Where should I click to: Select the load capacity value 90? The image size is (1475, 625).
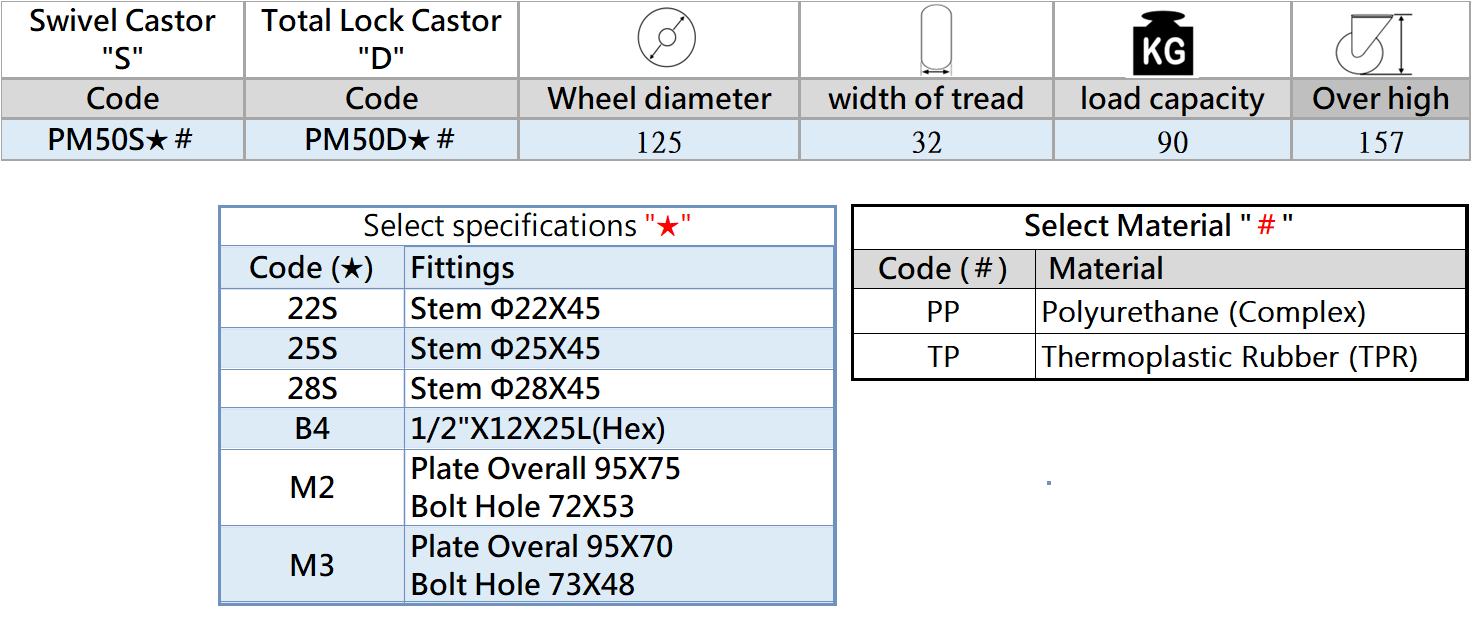tap(1172, 143)
